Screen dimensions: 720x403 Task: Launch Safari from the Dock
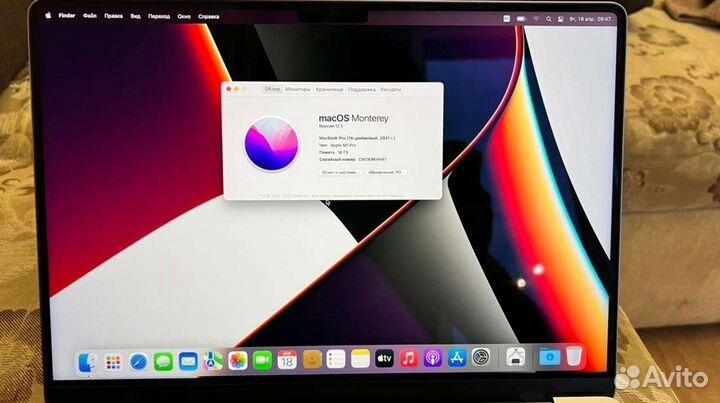(x=138, y=362)
